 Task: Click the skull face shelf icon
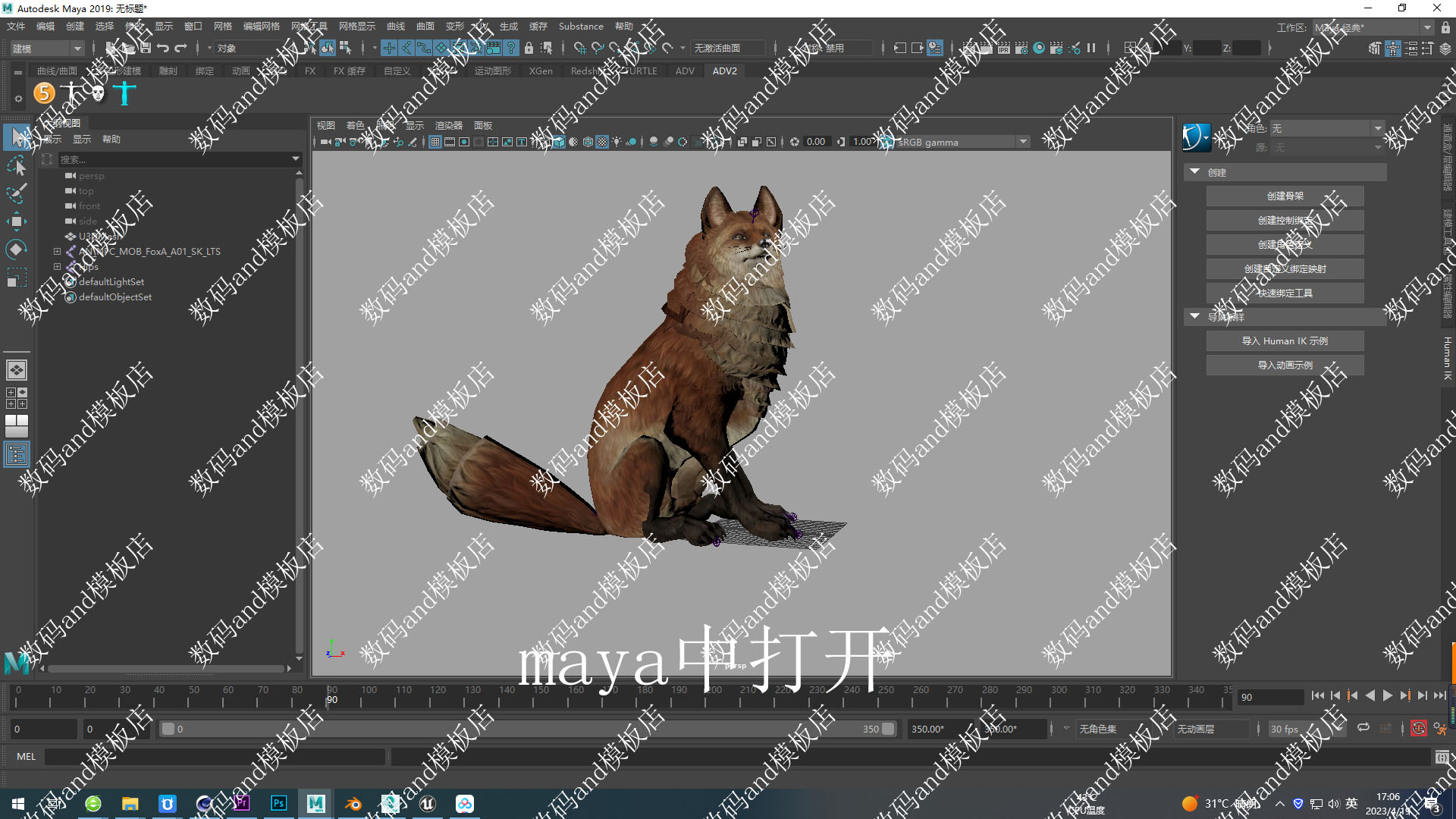coord(98,93)
